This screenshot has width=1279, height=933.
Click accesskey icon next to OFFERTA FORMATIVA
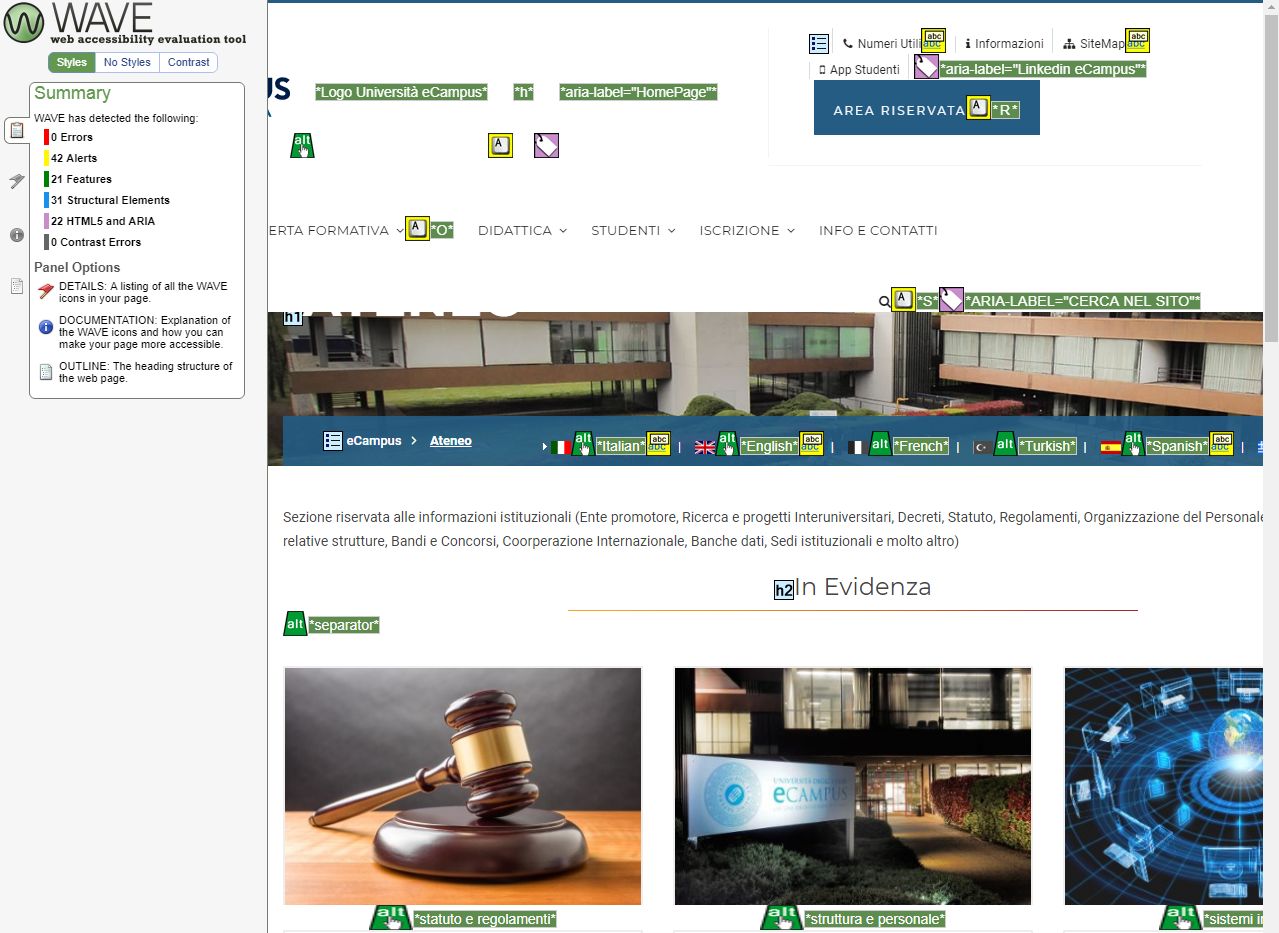pos(417,228)
